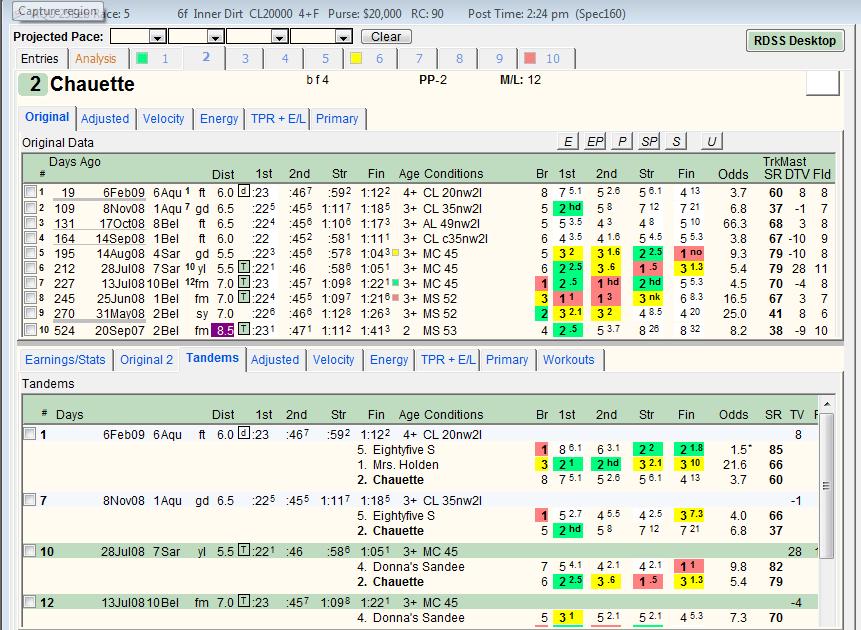Click the E running style button

point(568,141)
